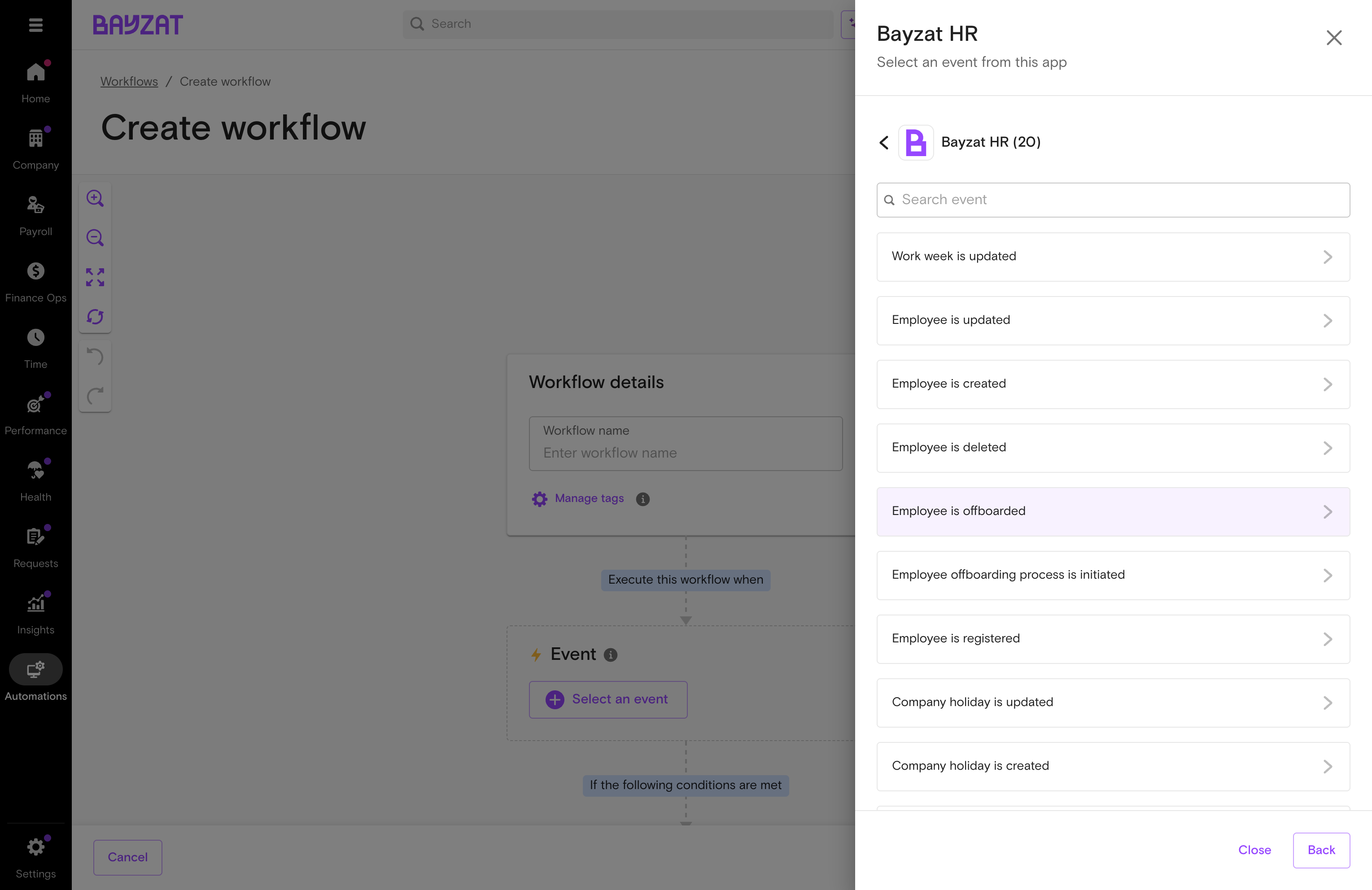
Task: Select 'Employee is registered' event
Action: (1113, 639)
